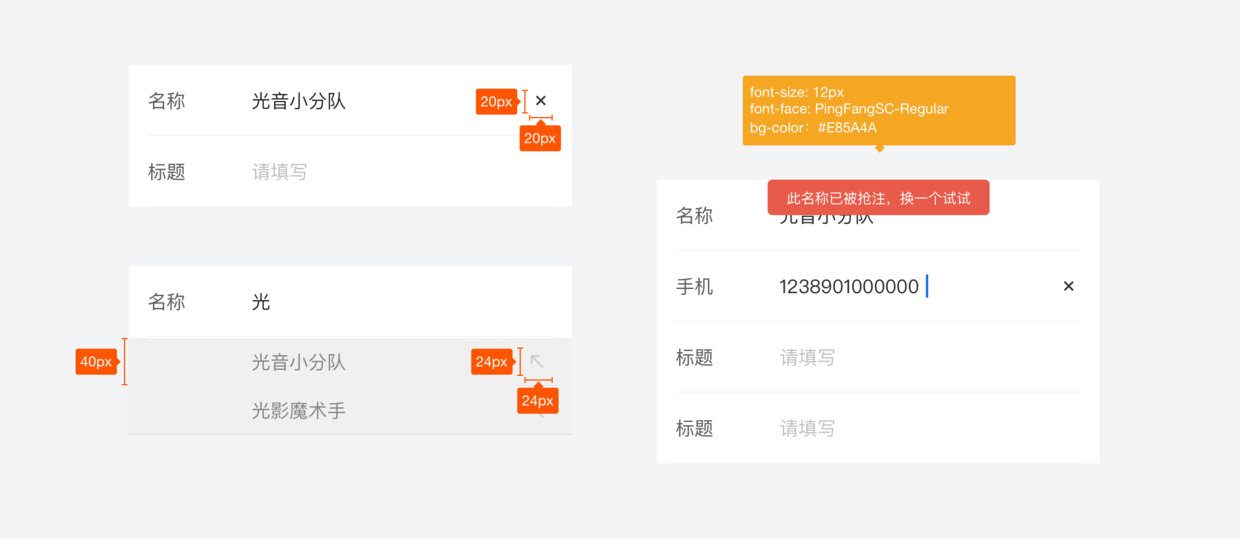Click the 光音小分队 text in the top-left name field
The width and height of the screenshot is (1240, 539).
[299, 101]
